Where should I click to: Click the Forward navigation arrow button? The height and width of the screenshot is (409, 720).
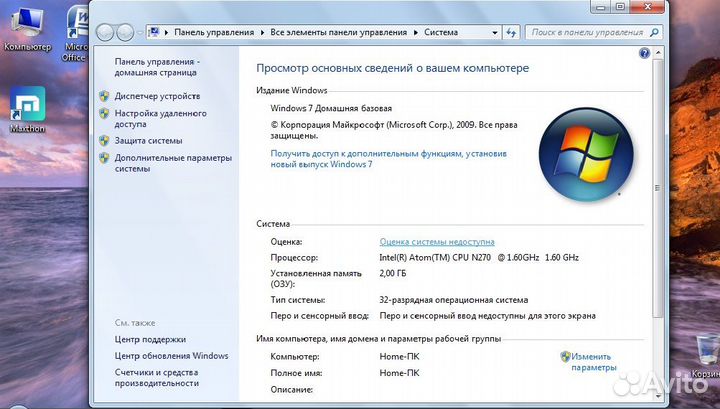click(125, 33)
